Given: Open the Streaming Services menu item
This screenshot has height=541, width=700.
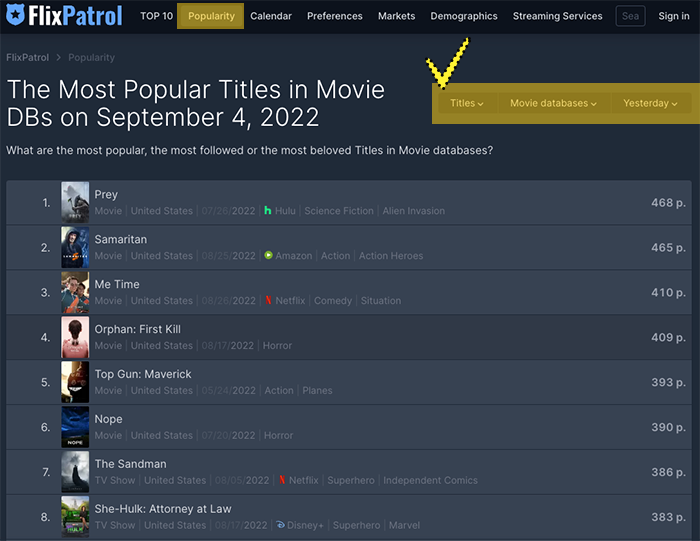Looking at the screenshot, I should point(557,16).
